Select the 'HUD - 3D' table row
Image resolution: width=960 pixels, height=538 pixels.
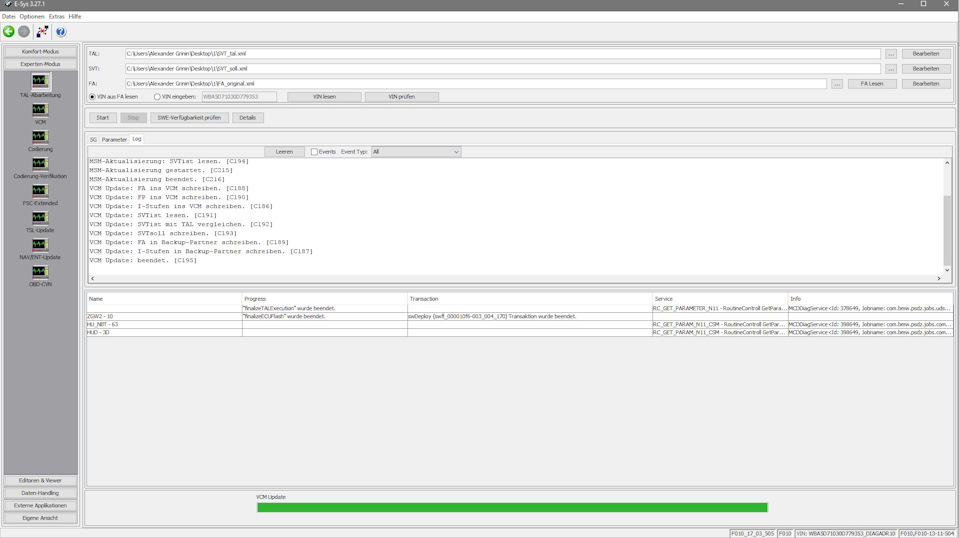pos(520,332)
